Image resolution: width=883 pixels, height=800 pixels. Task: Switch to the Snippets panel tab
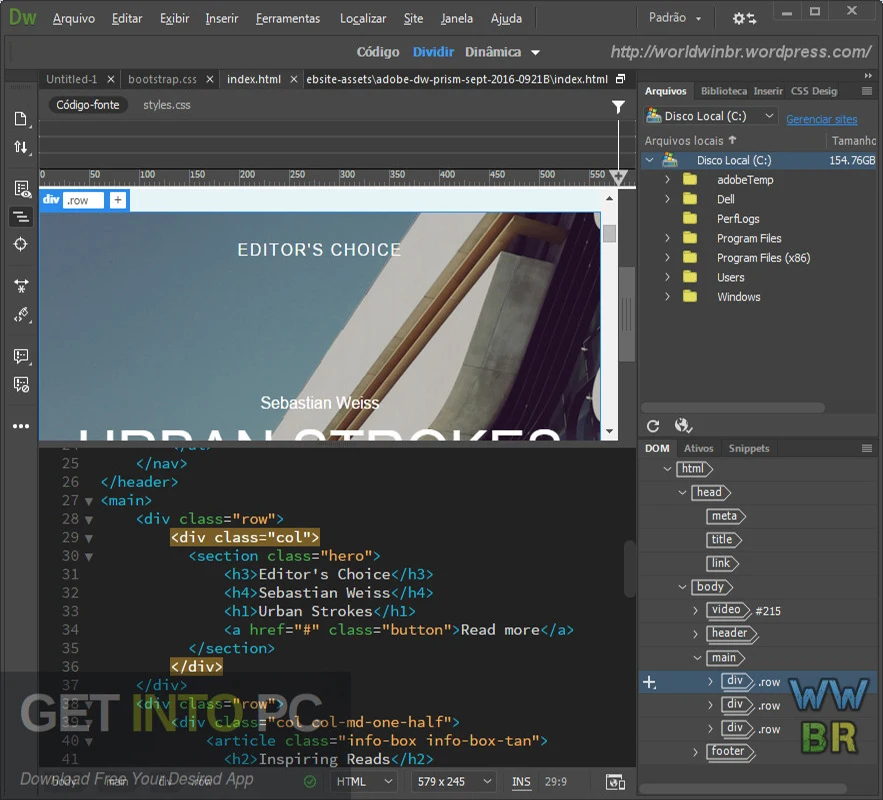749,448
